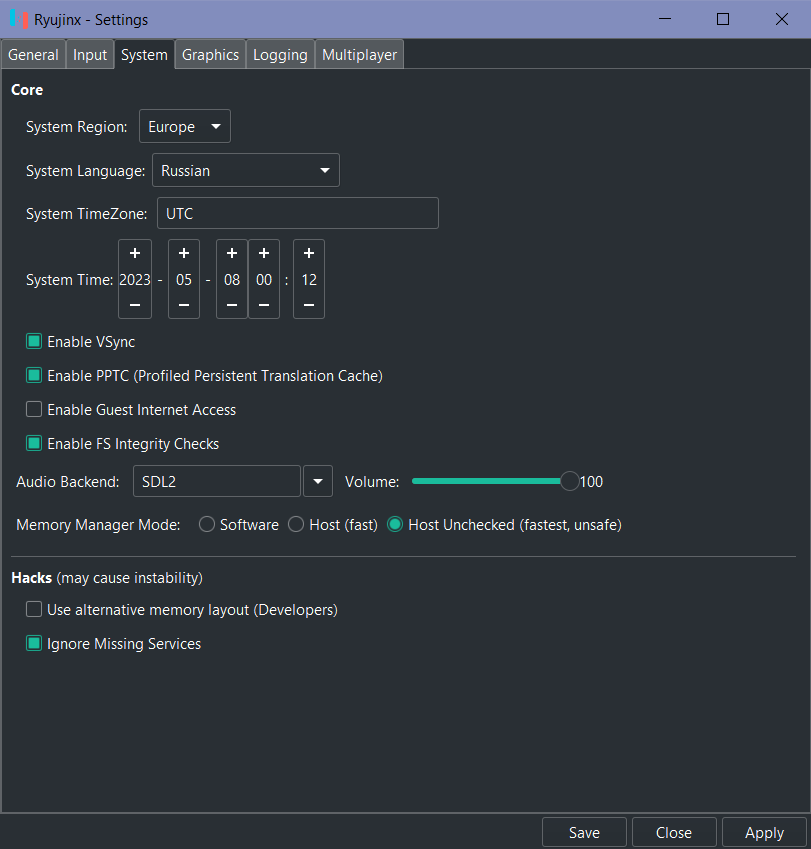
Task: Click the Volume slider handle
Action: click(570, 481)
